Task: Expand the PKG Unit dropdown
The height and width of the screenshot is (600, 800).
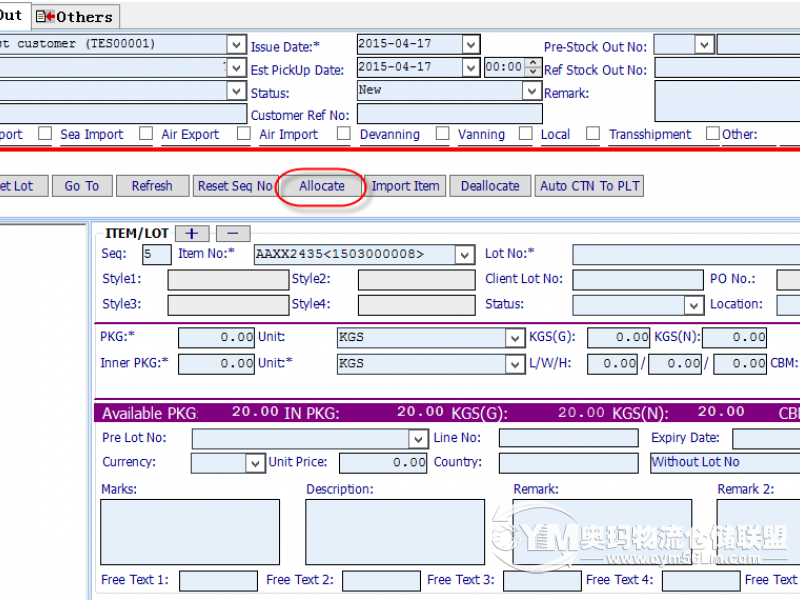Action: pyautogui.click(x=514, y=338)
